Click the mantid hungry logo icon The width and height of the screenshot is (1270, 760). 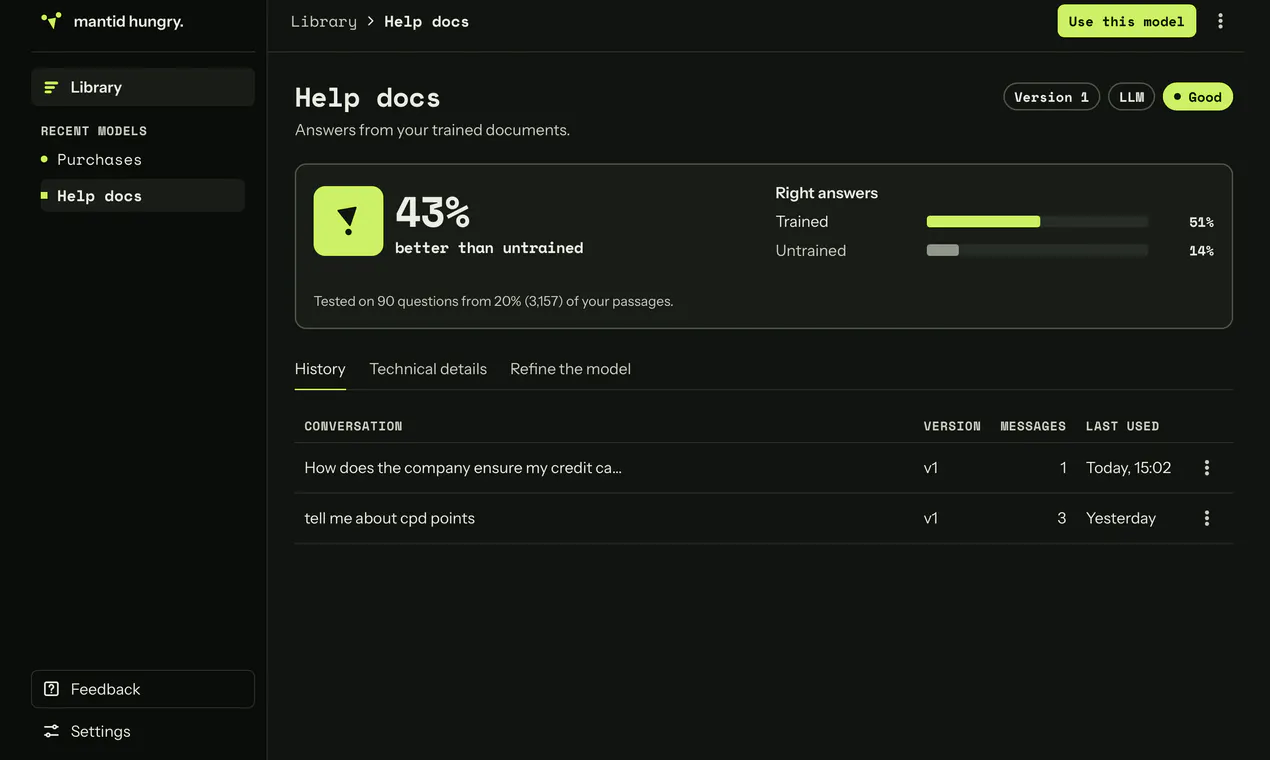(x=51, y=20)
